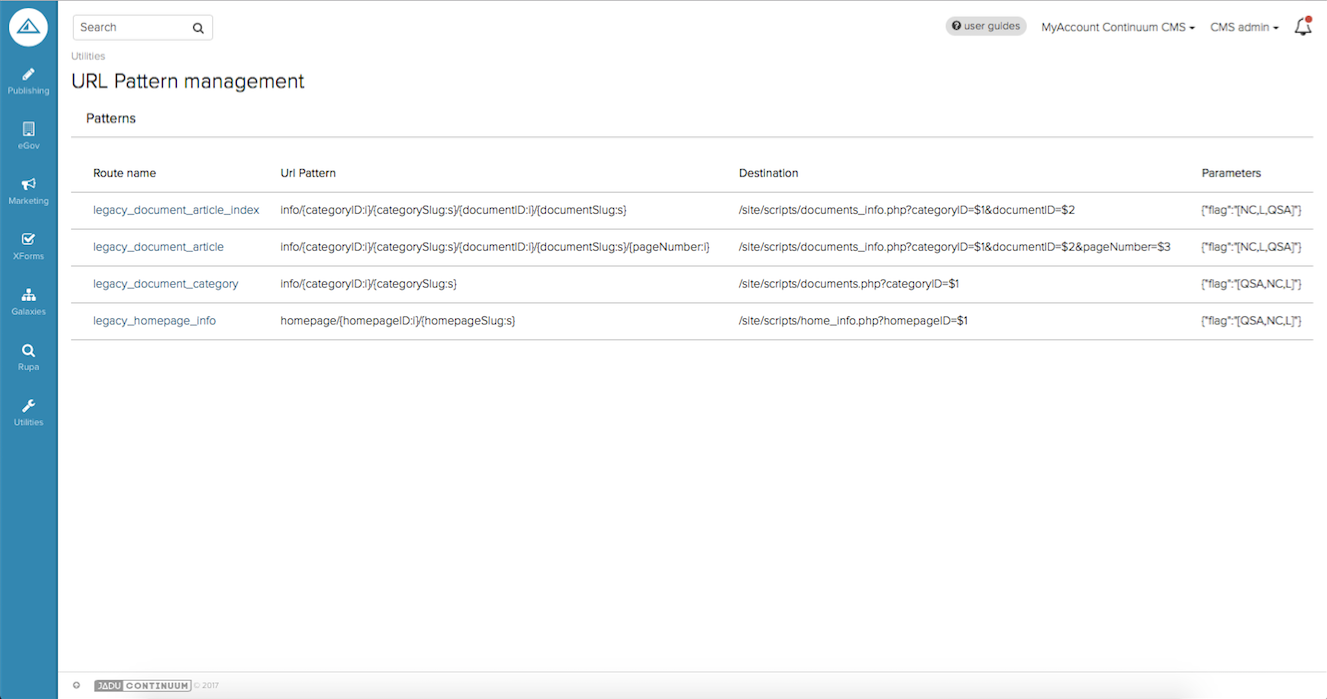This screenshot has height=699, width=1327.
Task: Open the eGov sidebar icon
Action: click(x=28, y=130)
